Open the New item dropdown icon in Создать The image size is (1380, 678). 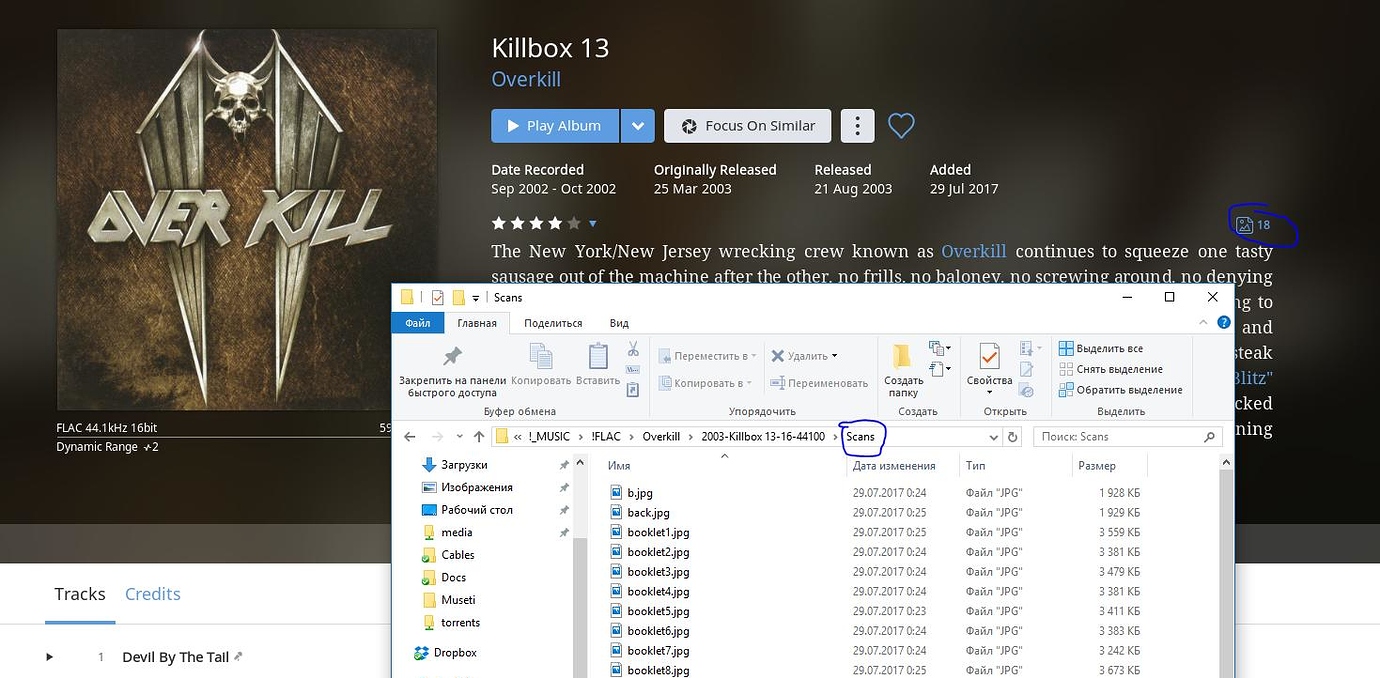tap(940, 348)
